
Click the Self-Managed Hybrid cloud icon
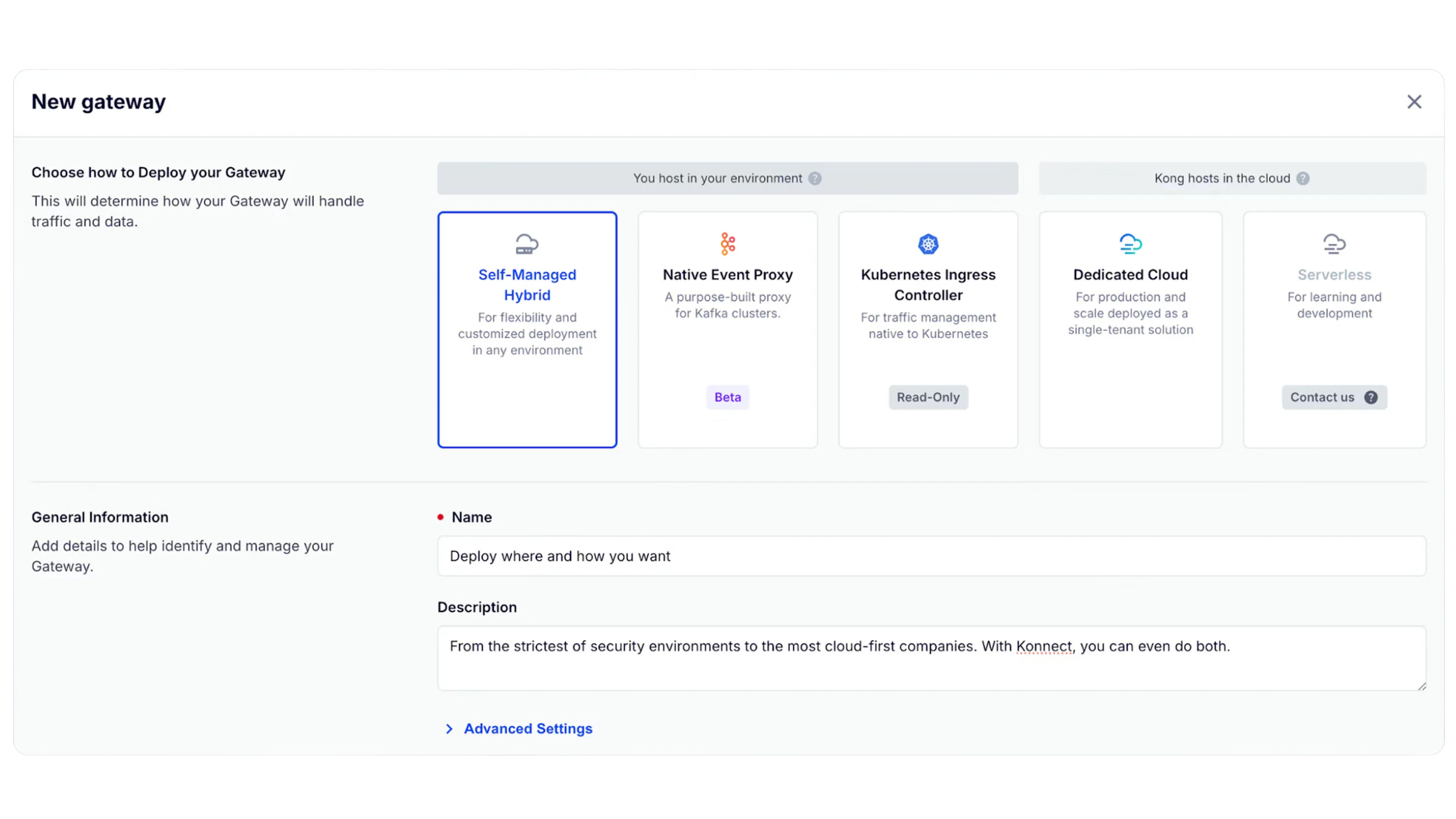coord(527,244)
